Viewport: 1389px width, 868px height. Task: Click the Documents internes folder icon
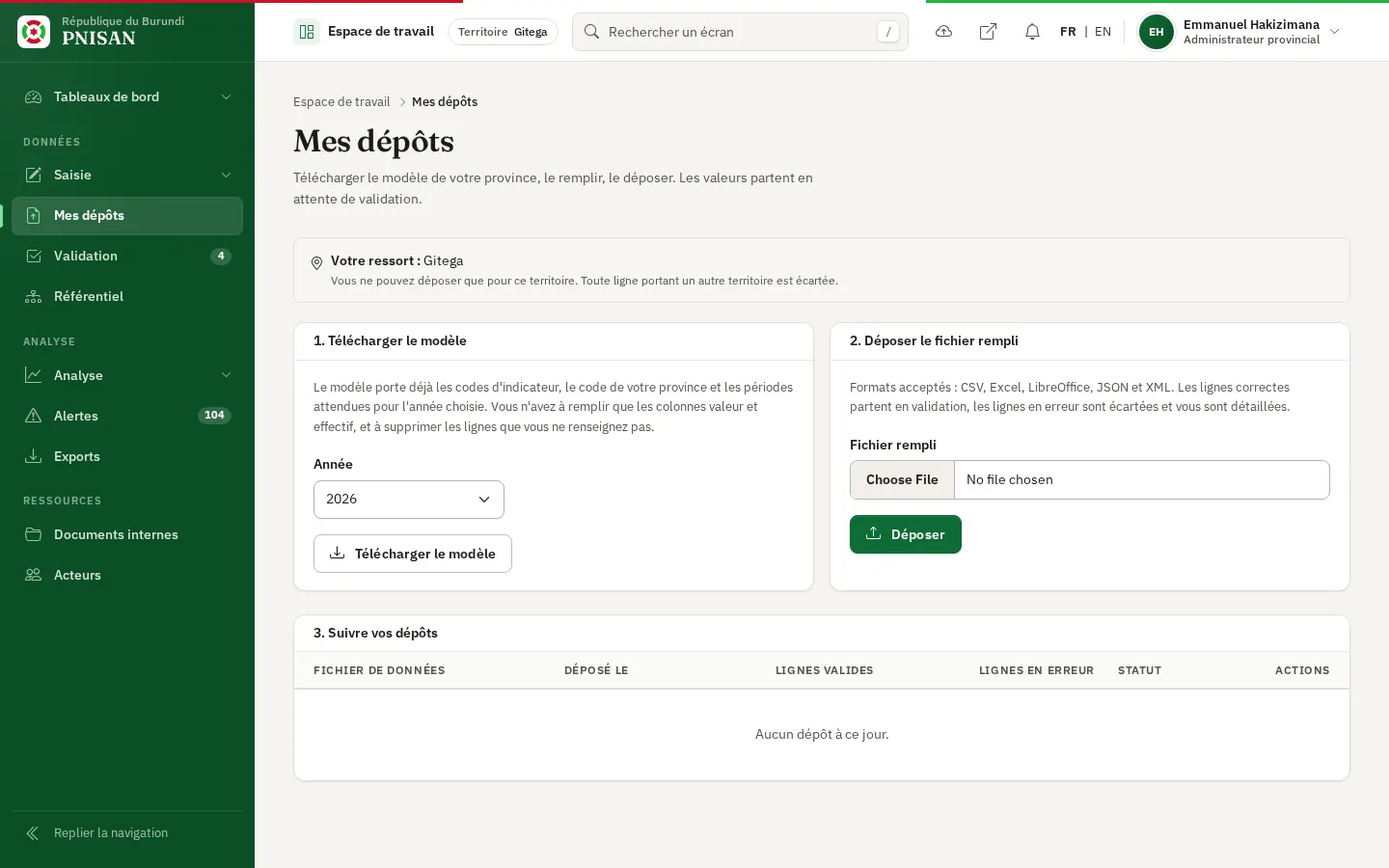(33, 534)
